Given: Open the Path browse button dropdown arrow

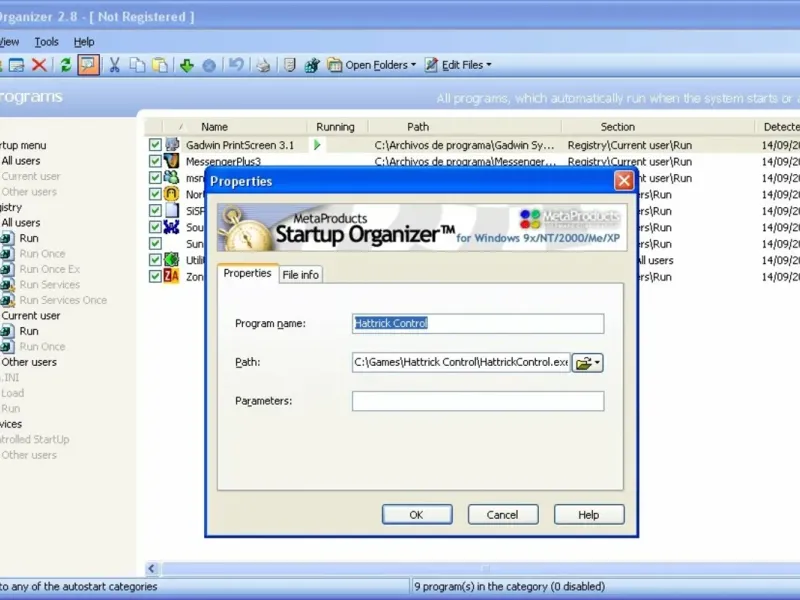Looking at the screenshot, I should (597, 363).
